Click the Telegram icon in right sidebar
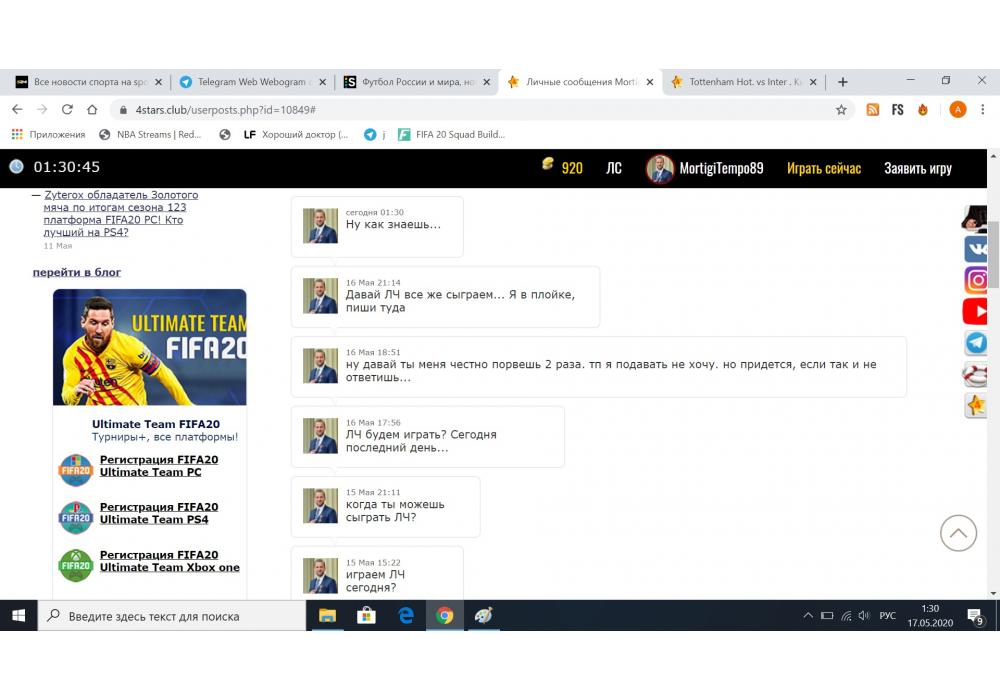 tap(976, 343)
